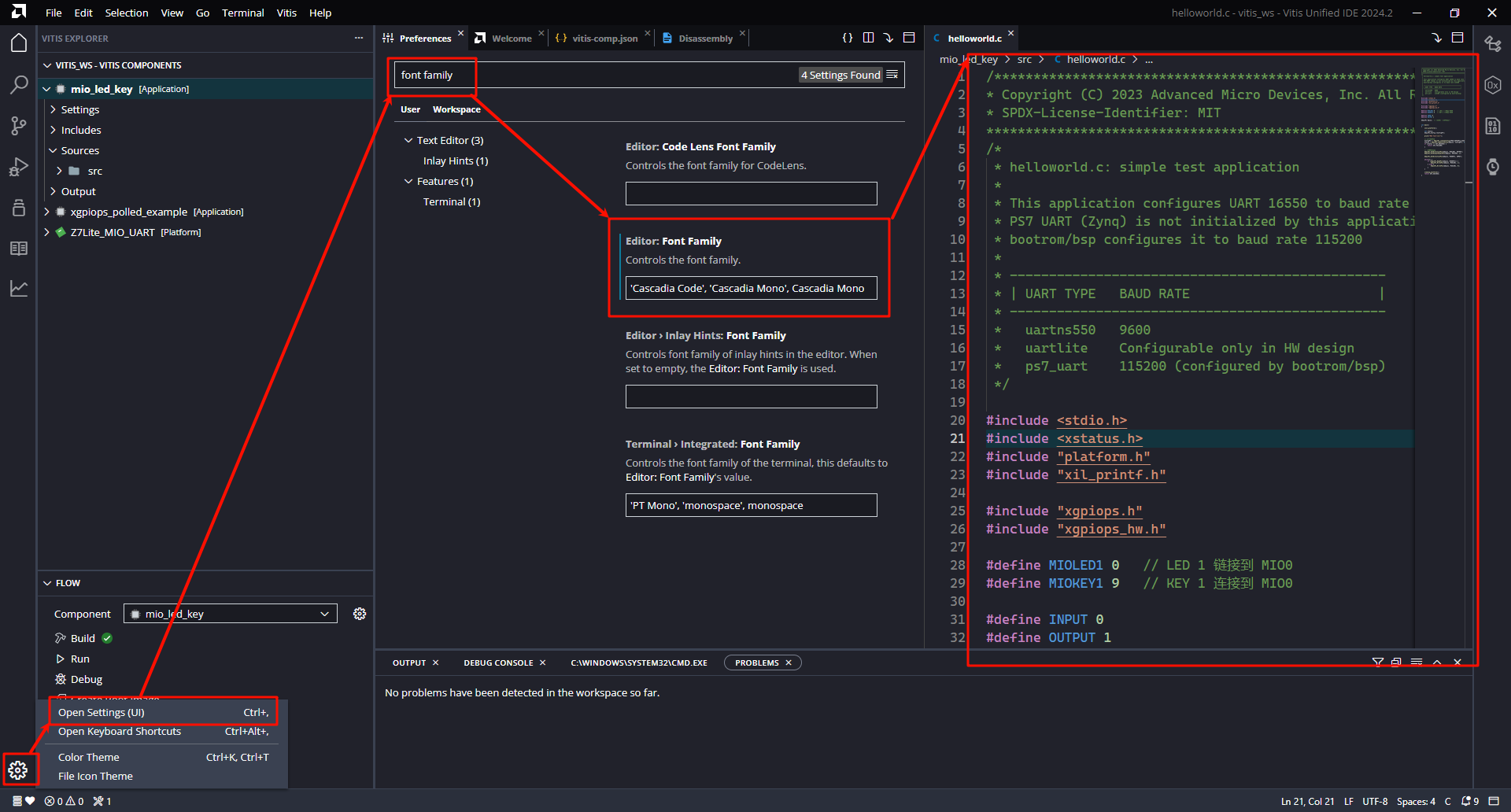The height and width of the screenshot is (812, 1511).
Task: Open the Run and Debug view icon
Action: tap(19, 166)
